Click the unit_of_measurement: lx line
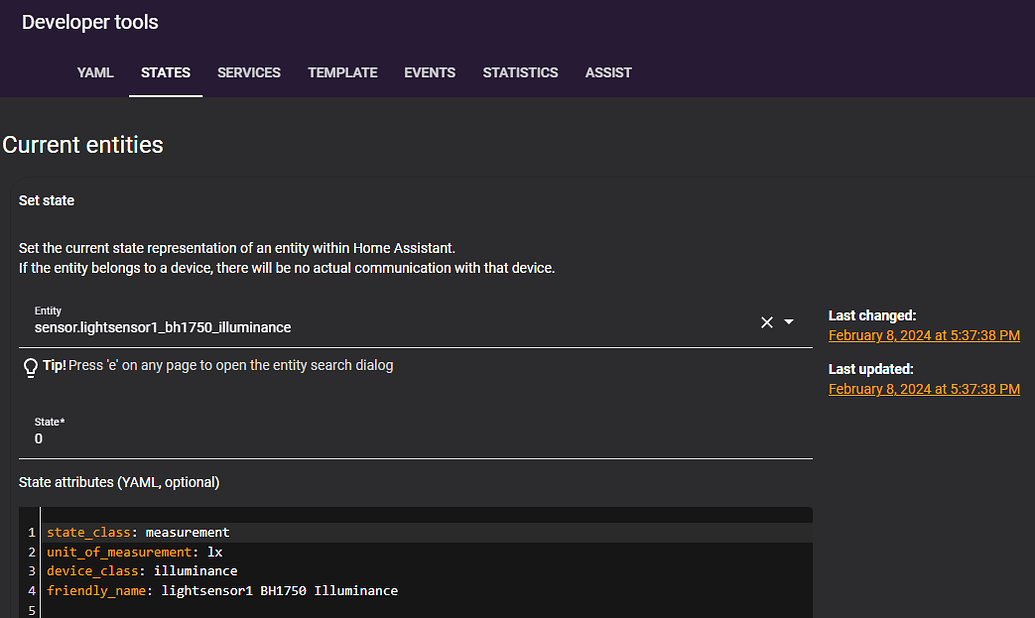This screenshot has height=618, width=1035. (135, 552)
